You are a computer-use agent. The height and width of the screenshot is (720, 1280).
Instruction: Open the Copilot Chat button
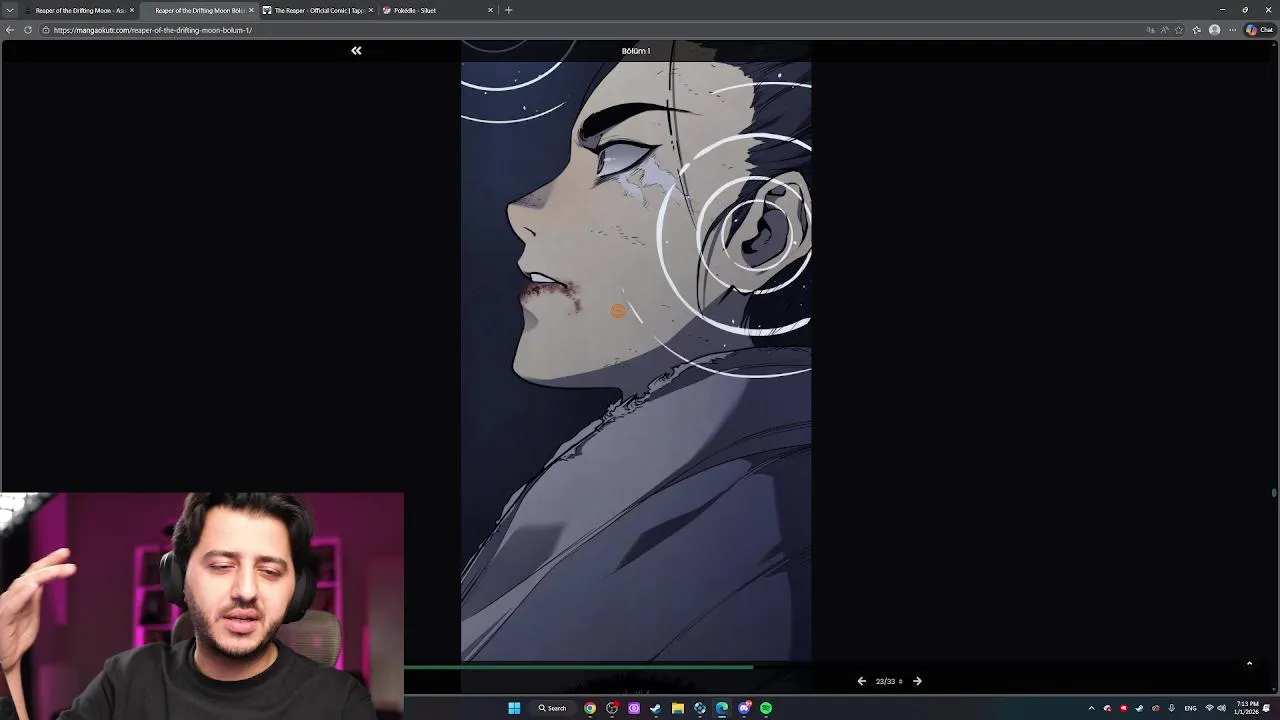click(1259, 30)
